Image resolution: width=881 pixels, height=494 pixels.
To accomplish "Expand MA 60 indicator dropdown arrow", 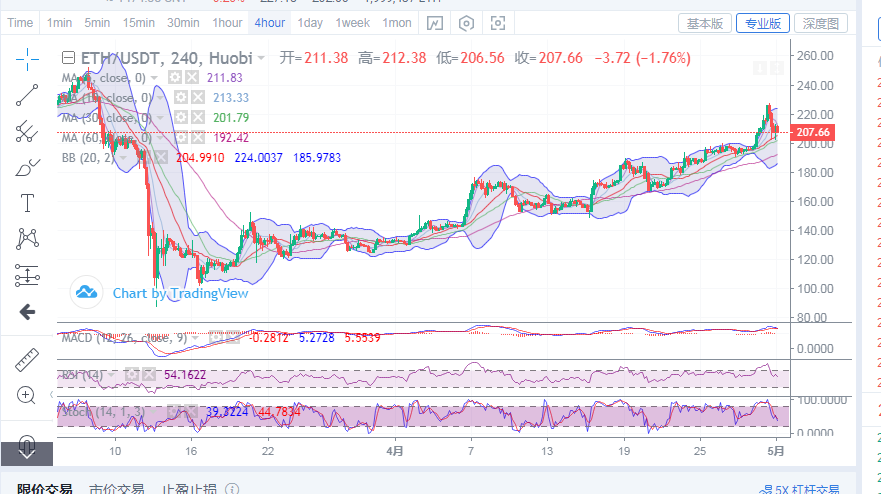I will pos(160,138).
